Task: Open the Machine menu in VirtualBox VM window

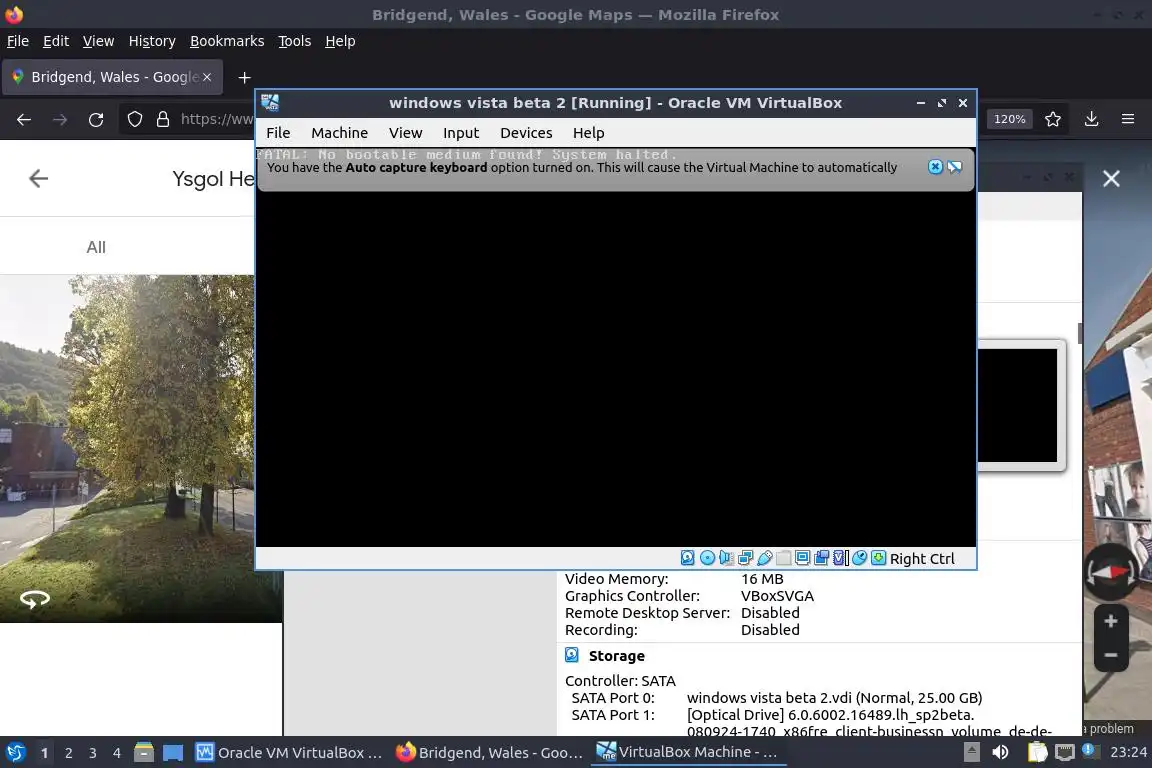Action: point(339,133)
